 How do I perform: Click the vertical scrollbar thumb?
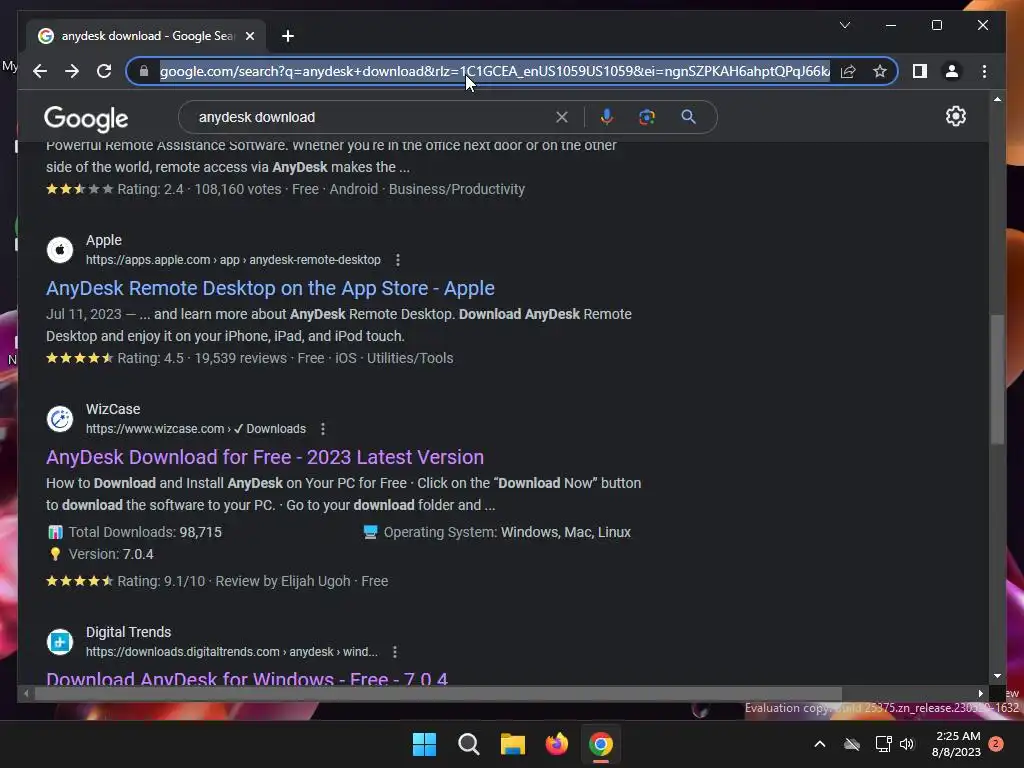tap(997, 380)
